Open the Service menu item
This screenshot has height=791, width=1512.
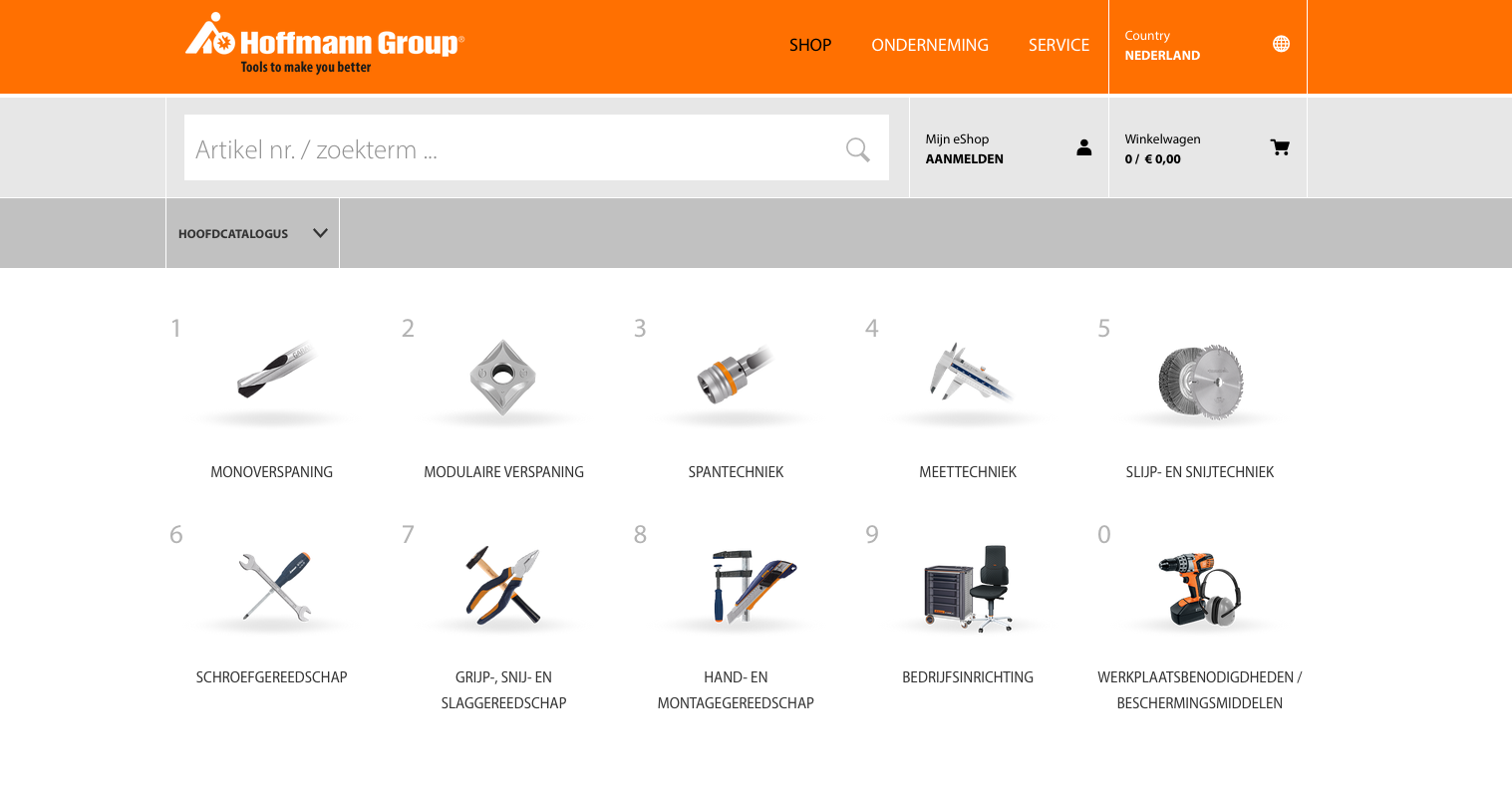point(1058,45)
